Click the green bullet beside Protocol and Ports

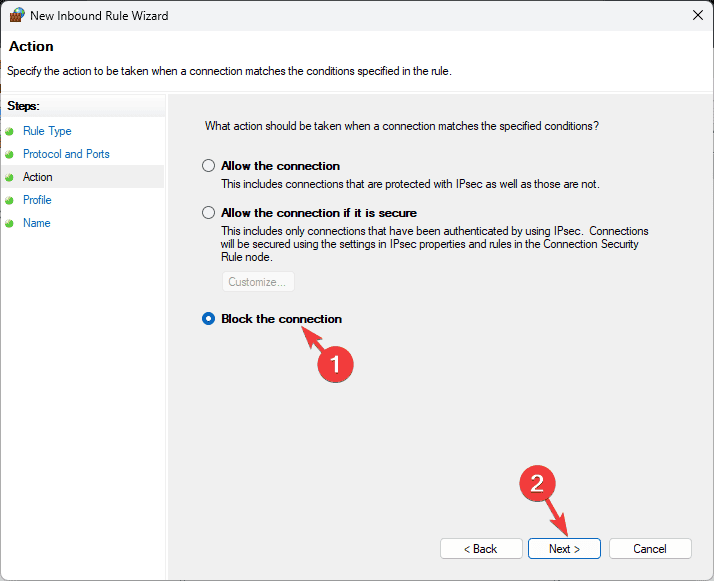coord(10,154)
